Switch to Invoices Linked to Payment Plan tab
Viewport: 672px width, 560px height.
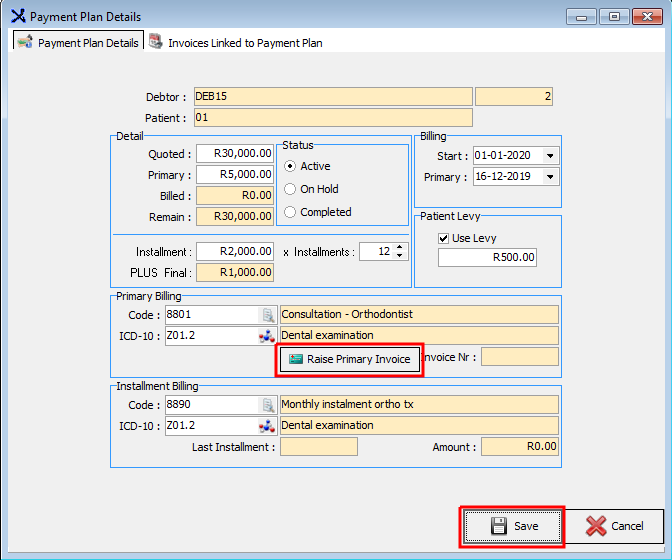click(236, 43)
